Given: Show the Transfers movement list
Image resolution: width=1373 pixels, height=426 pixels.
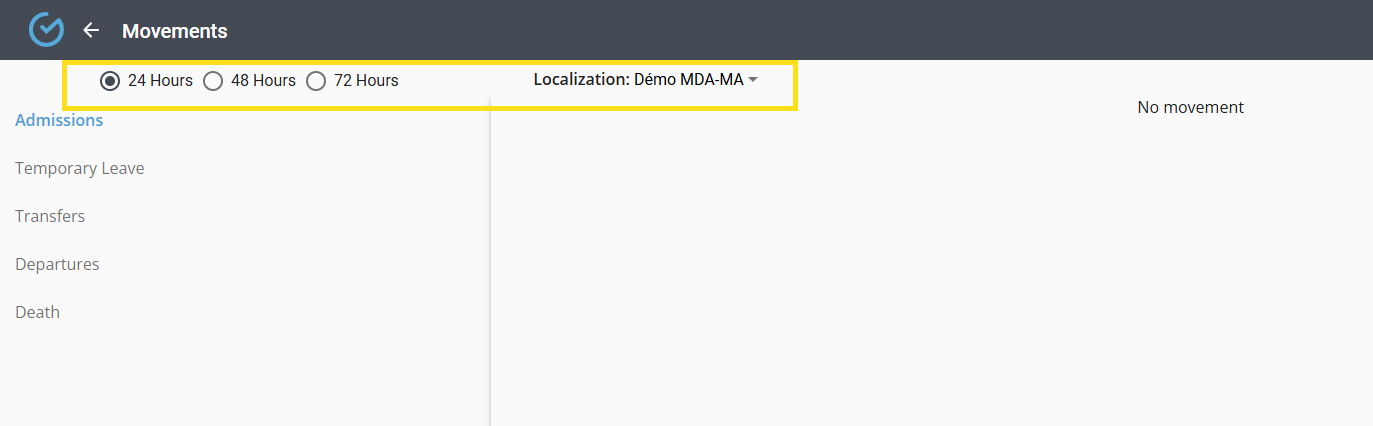Looking at the screenshot, I should [x=50, y=216].
